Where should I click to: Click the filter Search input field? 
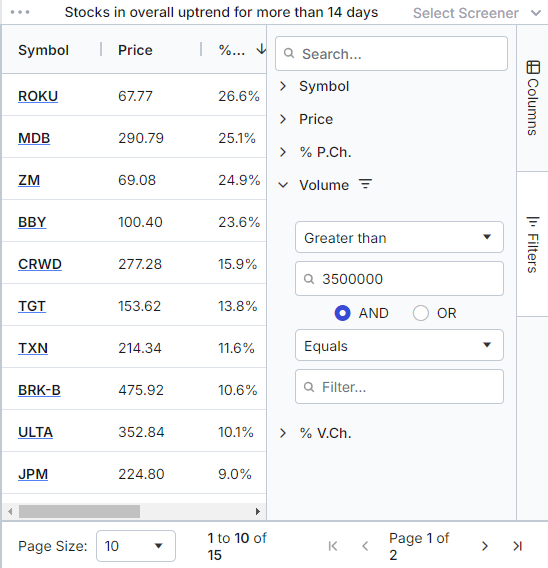pyautogui.click(x=391, y=54)
